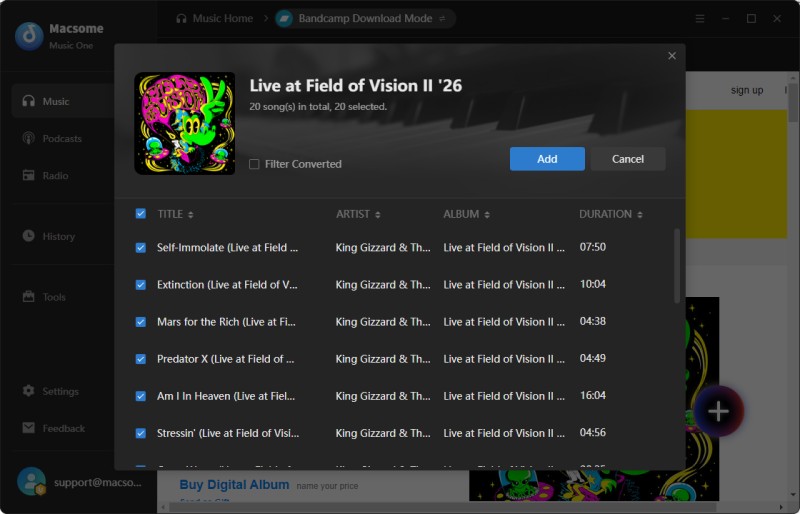Click the Predator X (Live at Field of ... title
The image size is (800, 514).
click(226, 359)
